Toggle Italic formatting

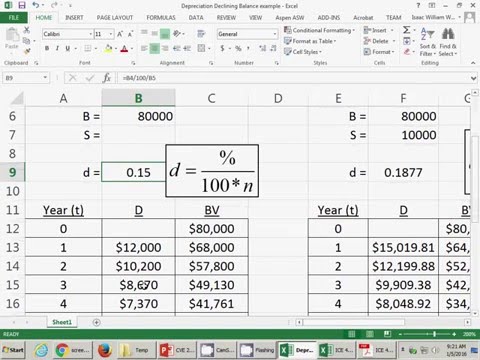57,48
